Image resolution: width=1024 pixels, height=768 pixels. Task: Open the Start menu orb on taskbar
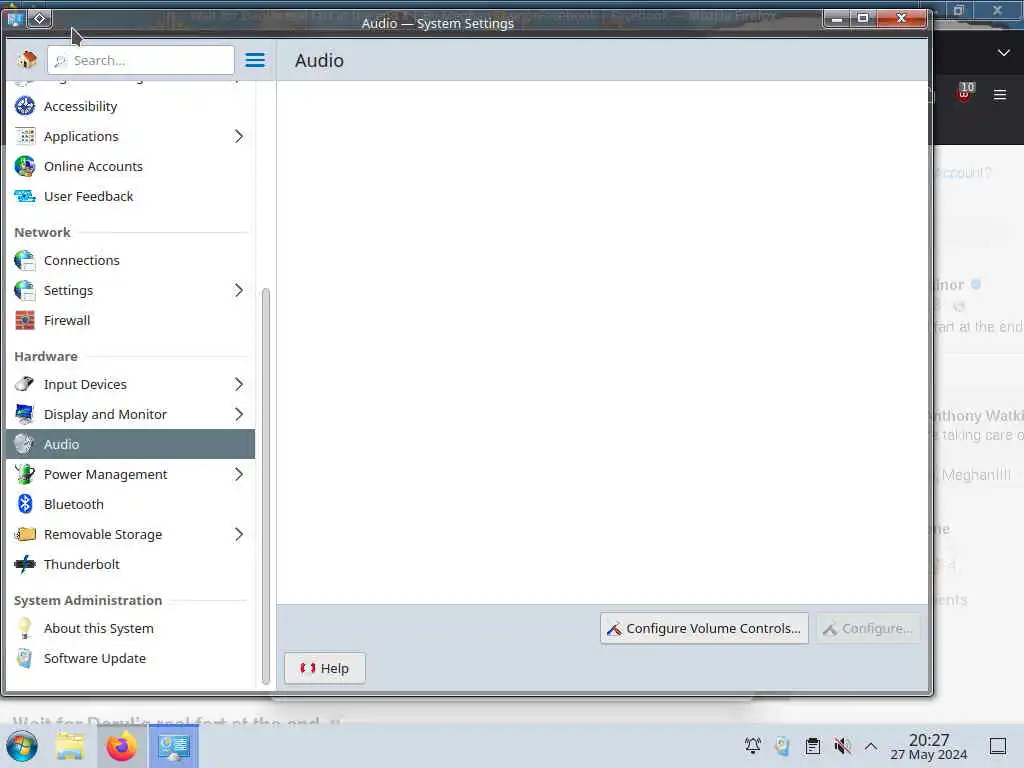tap(22, 746)
